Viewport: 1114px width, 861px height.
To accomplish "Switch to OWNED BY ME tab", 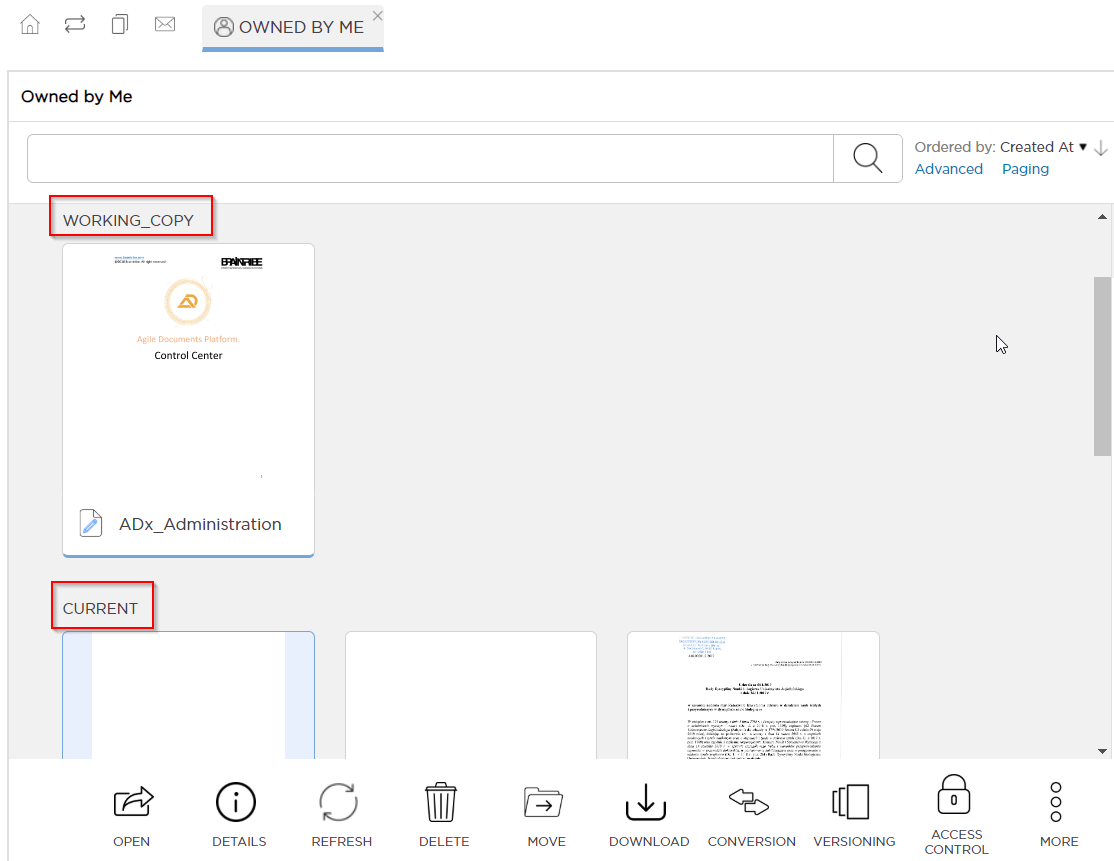I will [x=291, y=27].
